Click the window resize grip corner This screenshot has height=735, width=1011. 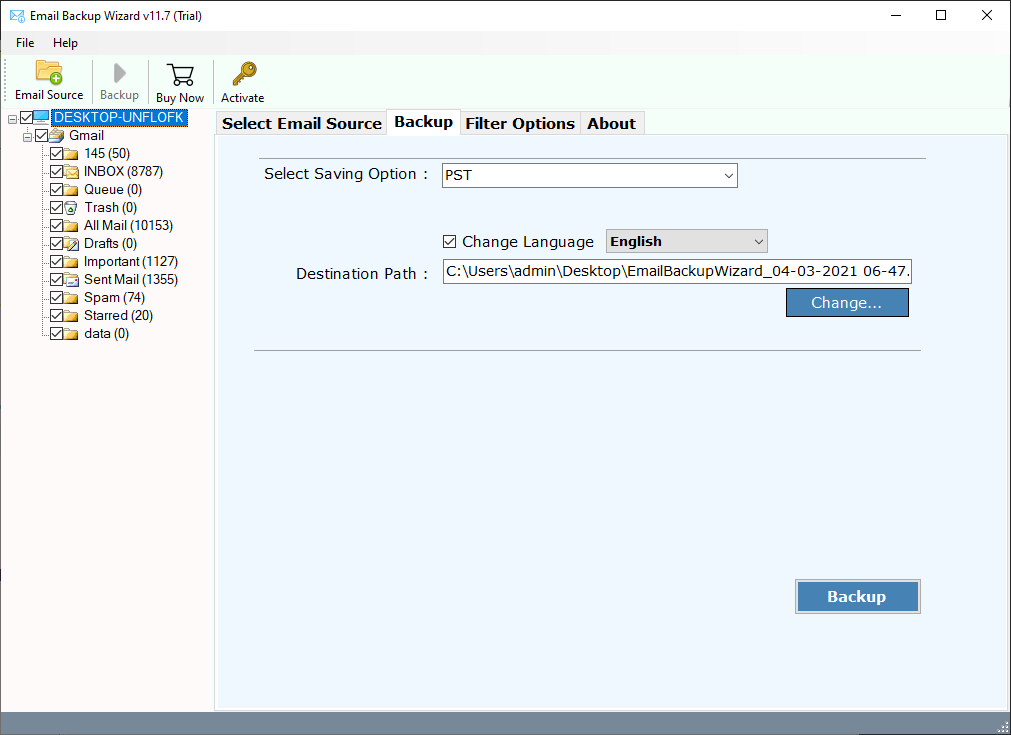click(1003, 727)
